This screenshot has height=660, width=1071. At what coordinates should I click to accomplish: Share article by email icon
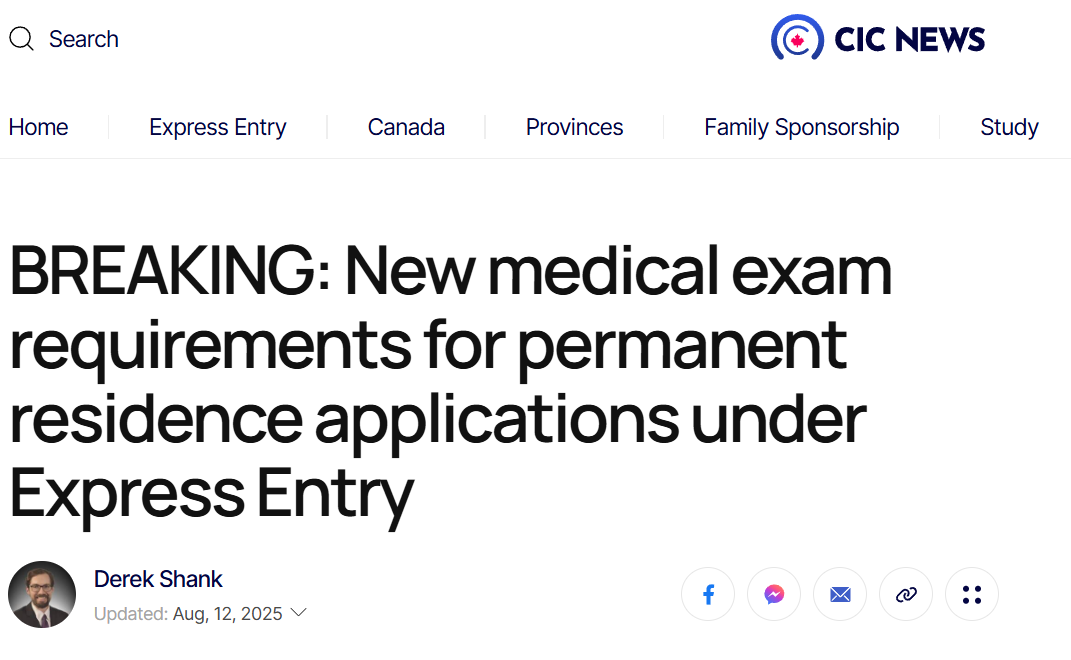[x=840, y=594]
